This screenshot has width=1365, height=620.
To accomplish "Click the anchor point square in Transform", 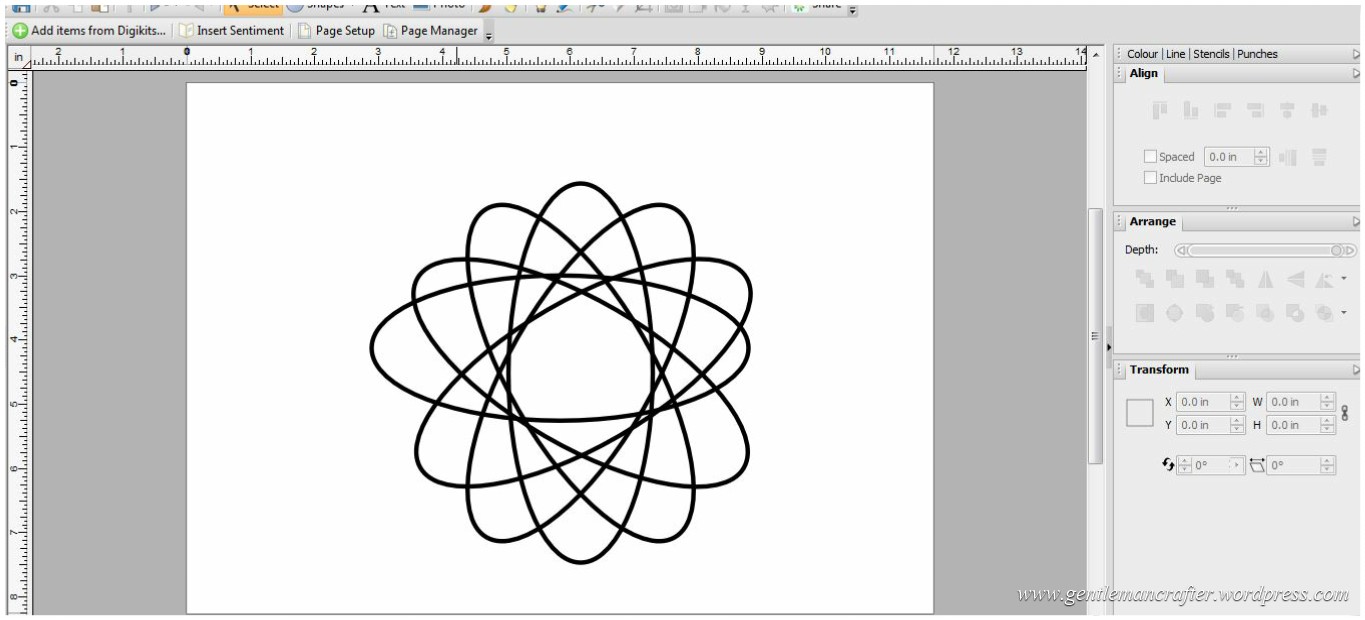I will [x=1140, y=413].
